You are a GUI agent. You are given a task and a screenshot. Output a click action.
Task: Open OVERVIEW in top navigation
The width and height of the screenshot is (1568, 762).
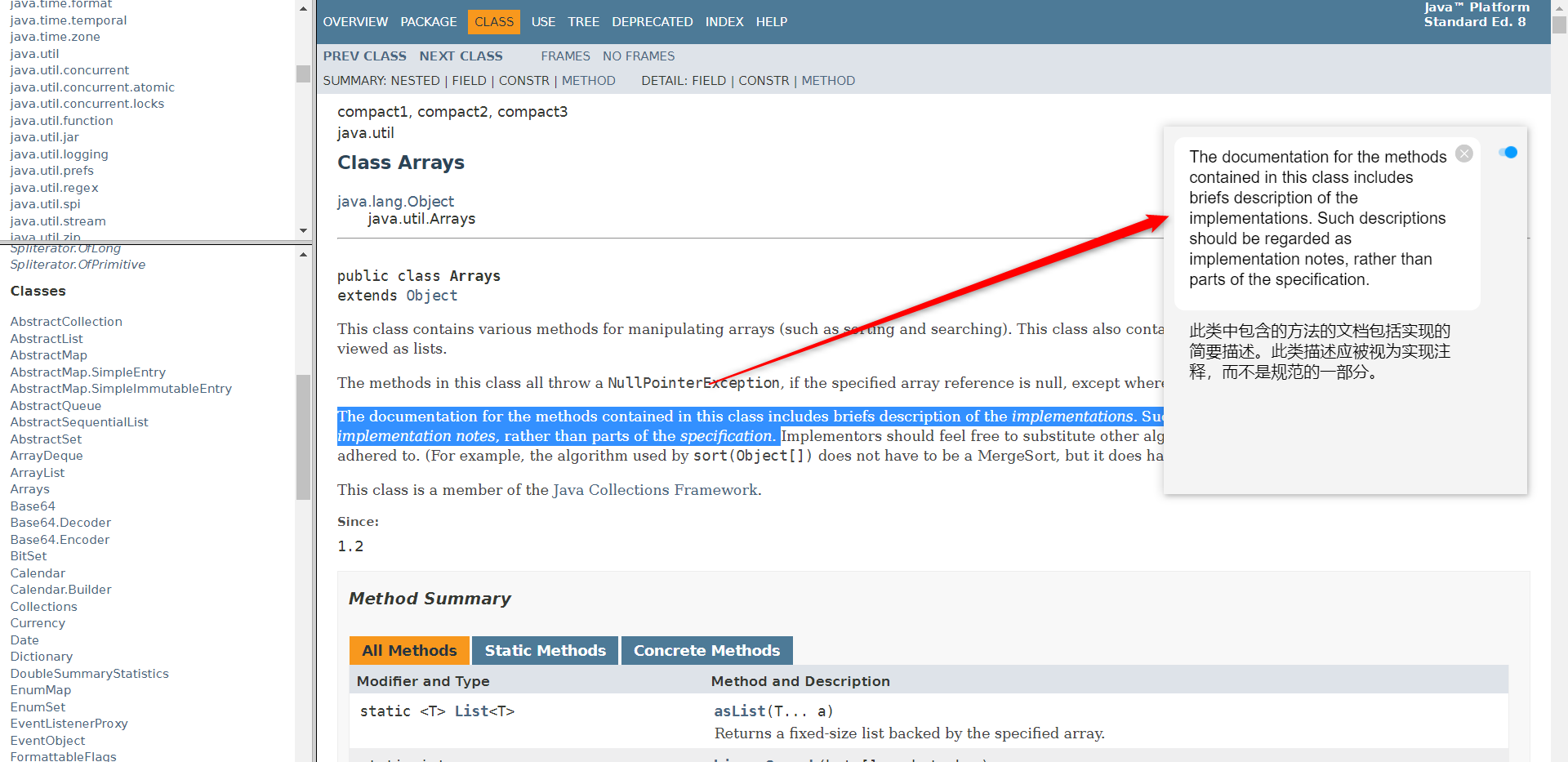[x=355, y=22]
